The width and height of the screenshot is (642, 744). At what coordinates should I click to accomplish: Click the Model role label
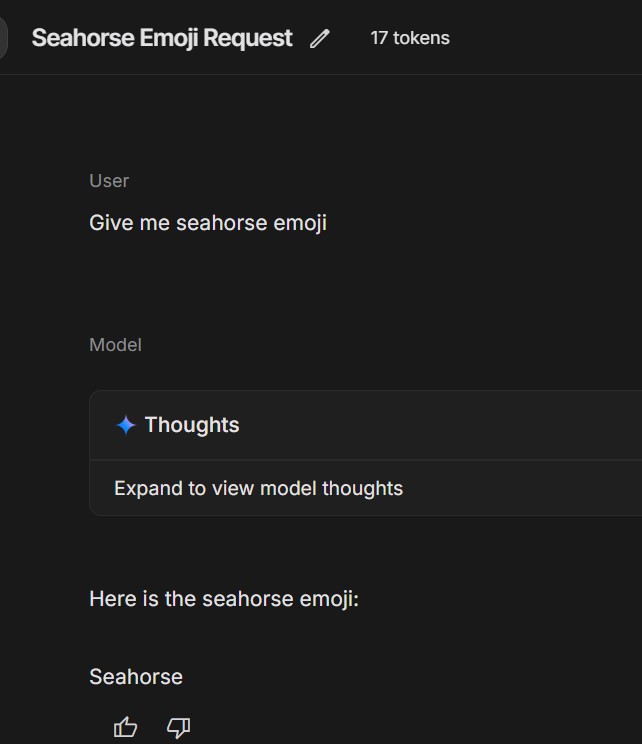[115, 345]
